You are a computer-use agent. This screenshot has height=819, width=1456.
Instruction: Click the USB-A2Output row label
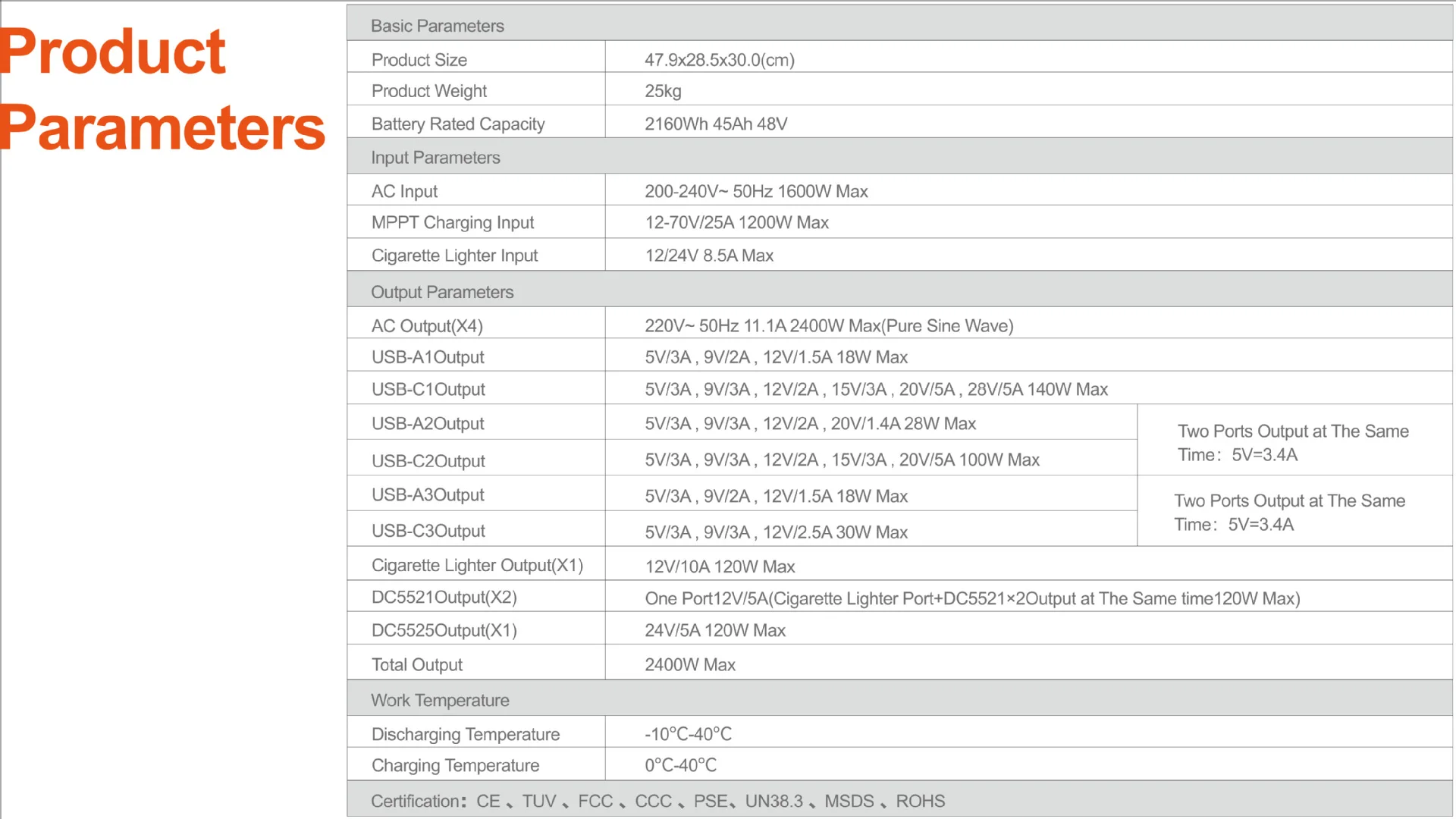coord(427,424)
